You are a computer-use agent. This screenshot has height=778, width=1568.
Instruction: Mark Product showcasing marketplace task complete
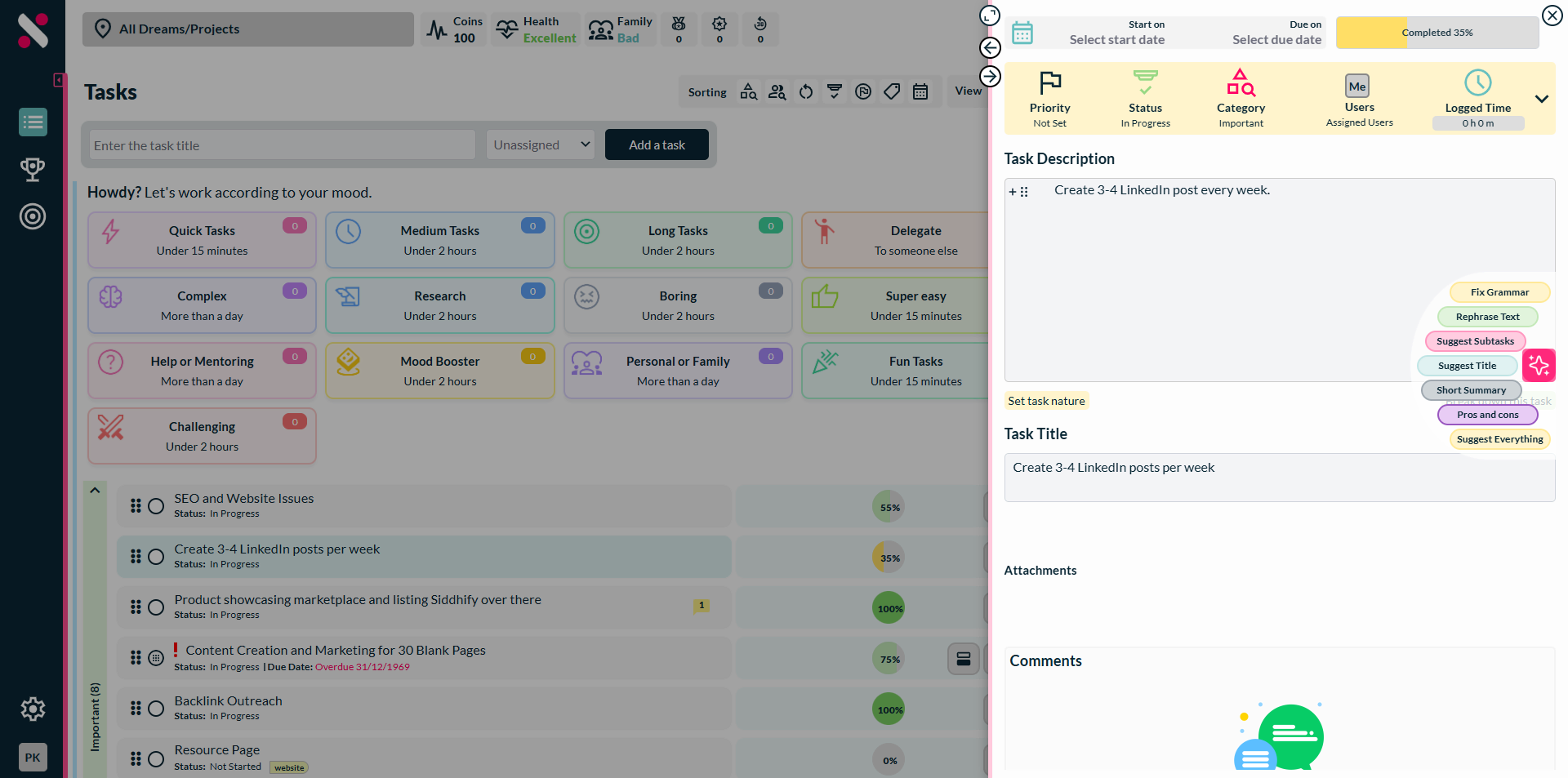click(x=156, y=607)
